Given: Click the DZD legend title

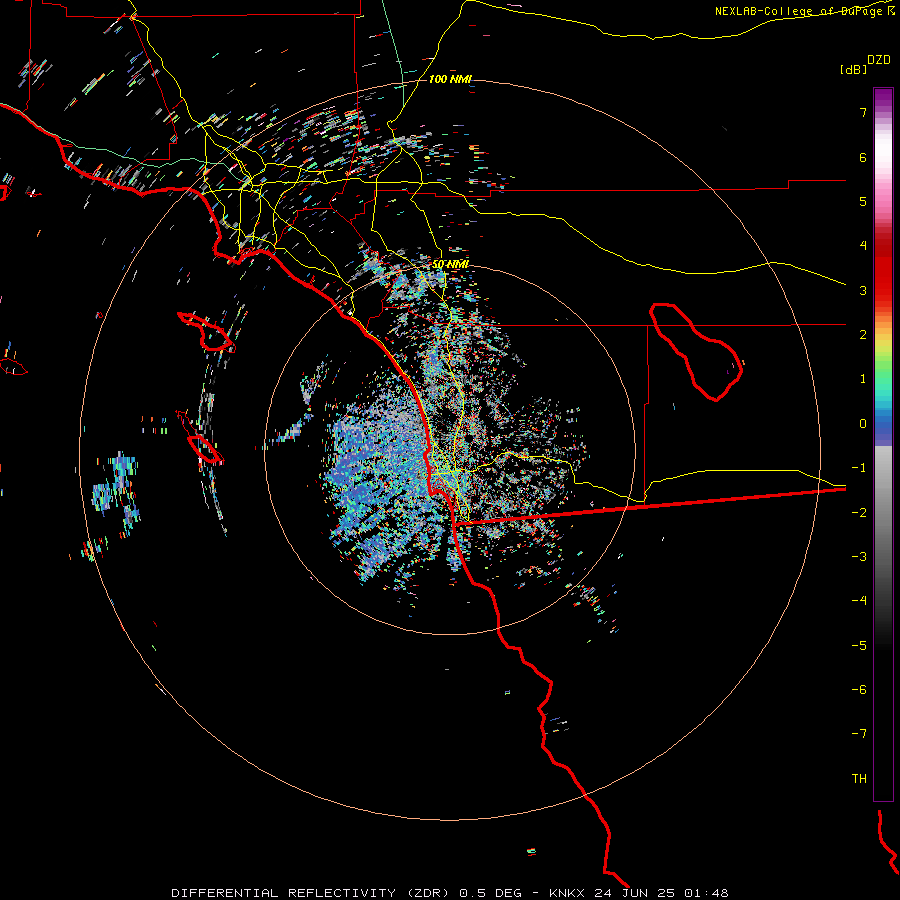Looking at the screenshot, I should pos(879,60).
